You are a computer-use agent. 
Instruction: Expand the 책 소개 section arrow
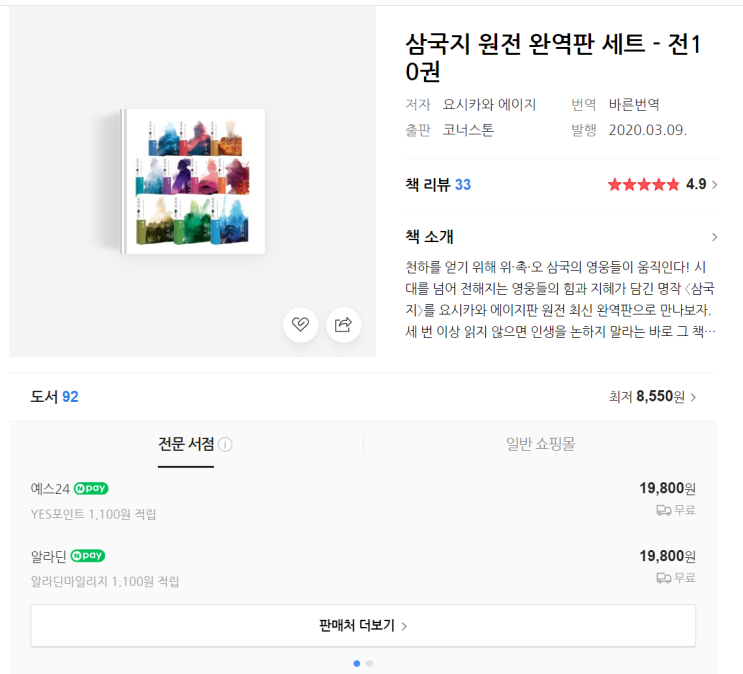pyautogui.click(x=714, y=237)
